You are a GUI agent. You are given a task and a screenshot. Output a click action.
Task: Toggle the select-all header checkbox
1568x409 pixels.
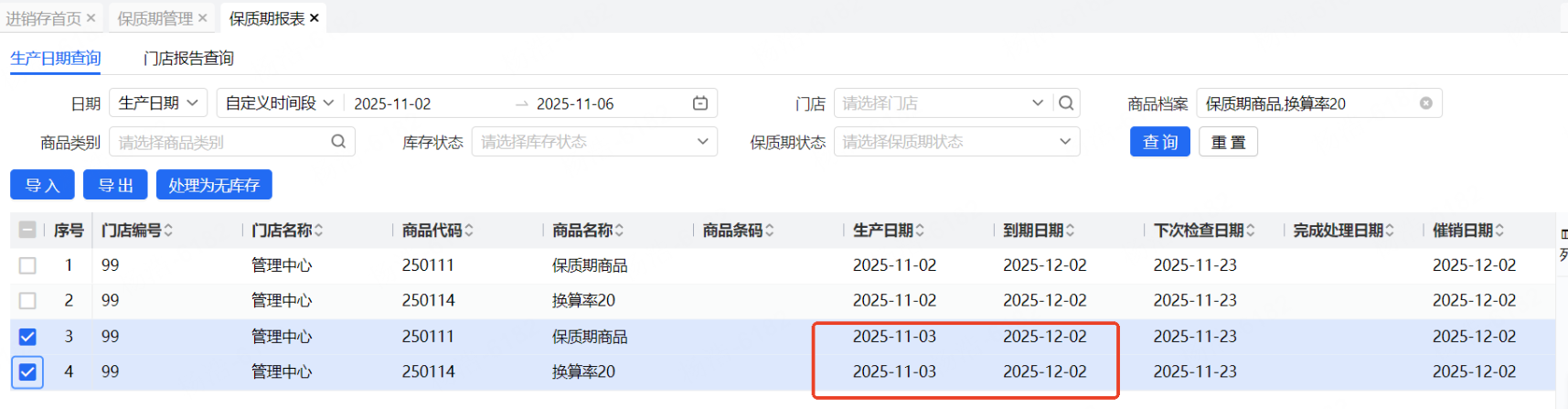point(27,231)
